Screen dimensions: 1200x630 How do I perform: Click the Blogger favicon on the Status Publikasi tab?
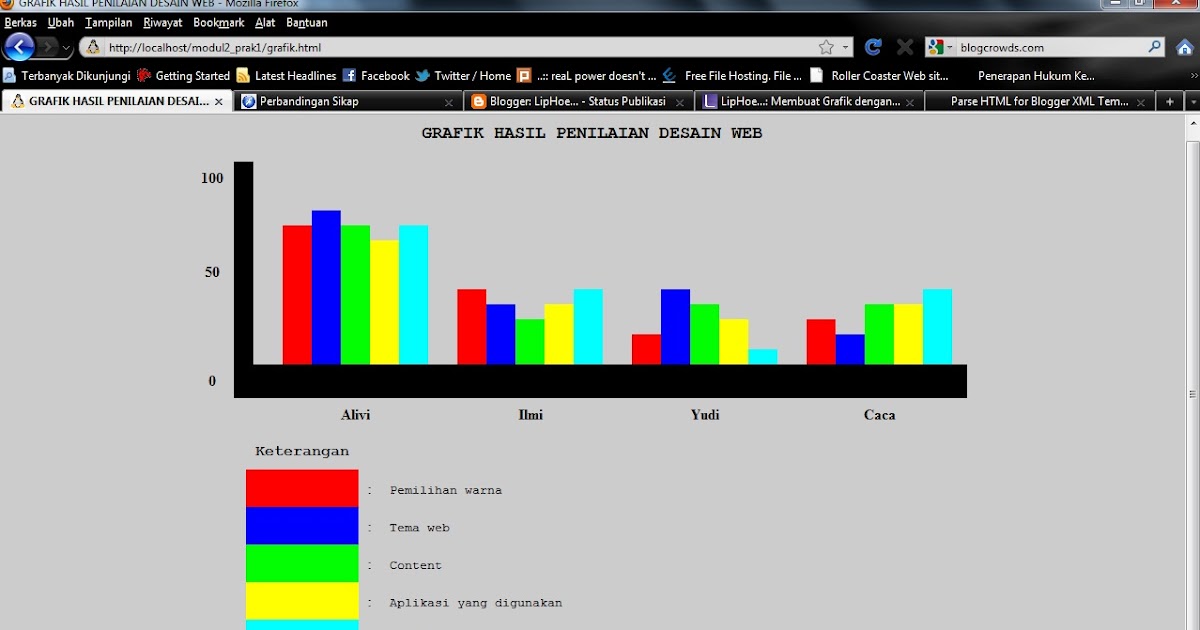[478, 101]
